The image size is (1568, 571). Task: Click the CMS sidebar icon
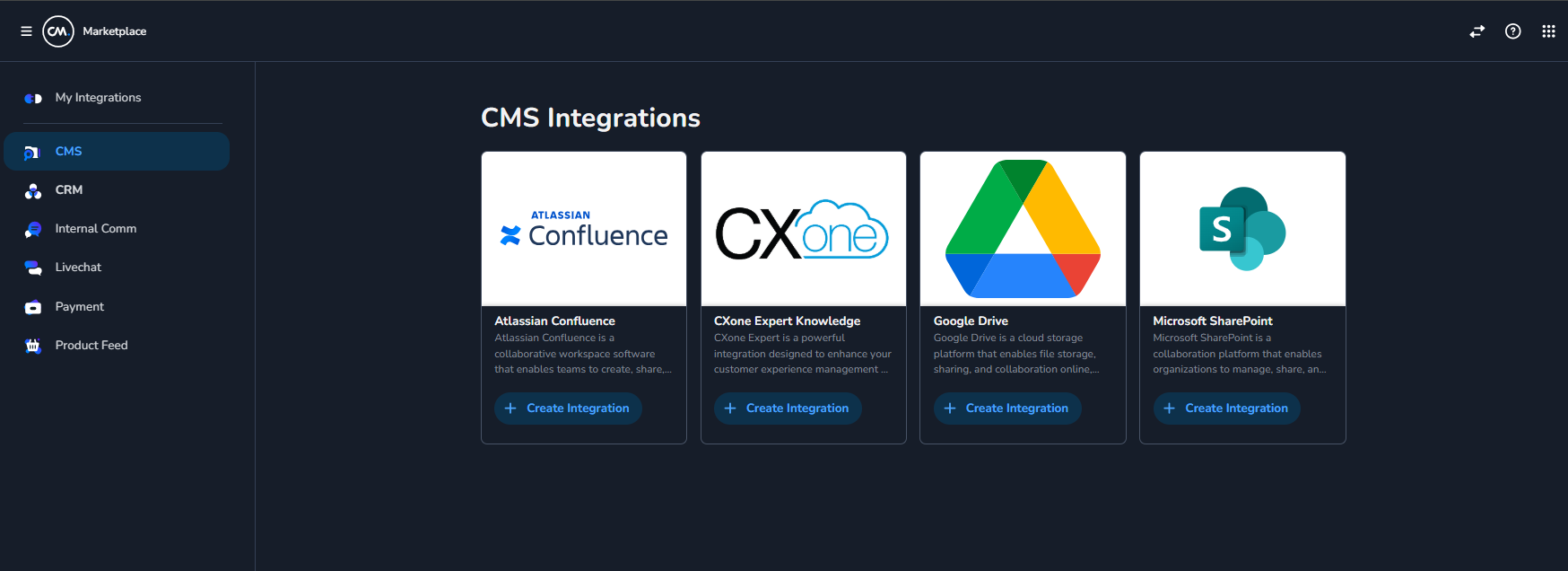32,152
